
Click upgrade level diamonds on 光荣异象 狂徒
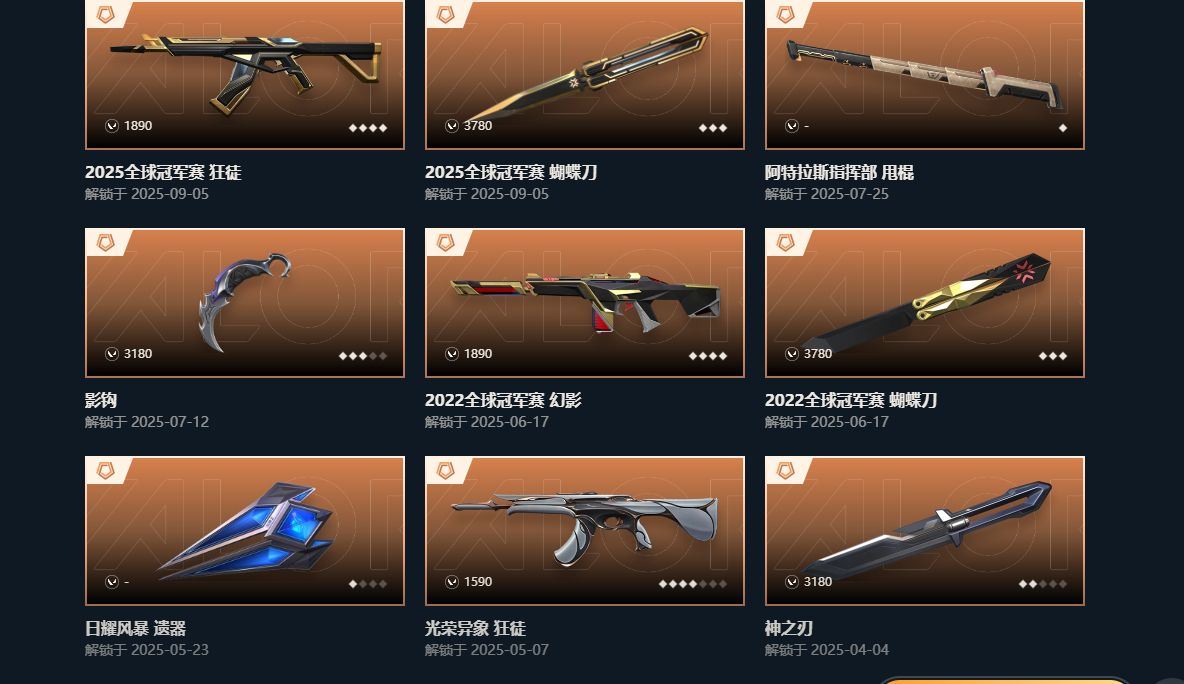click(x=692, y=584)
